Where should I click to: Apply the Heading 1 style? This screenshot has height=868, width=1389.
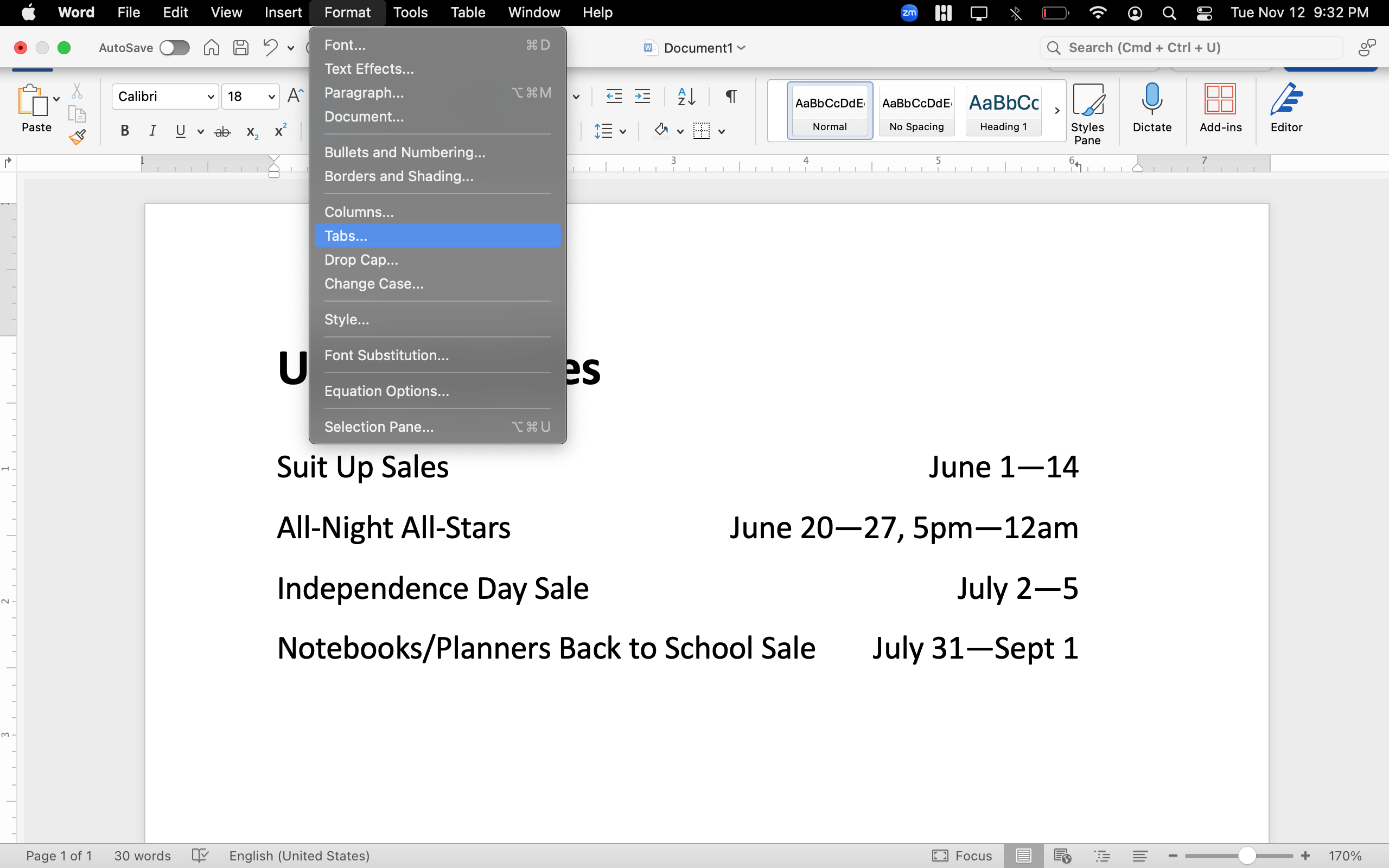coord(1003,110)
